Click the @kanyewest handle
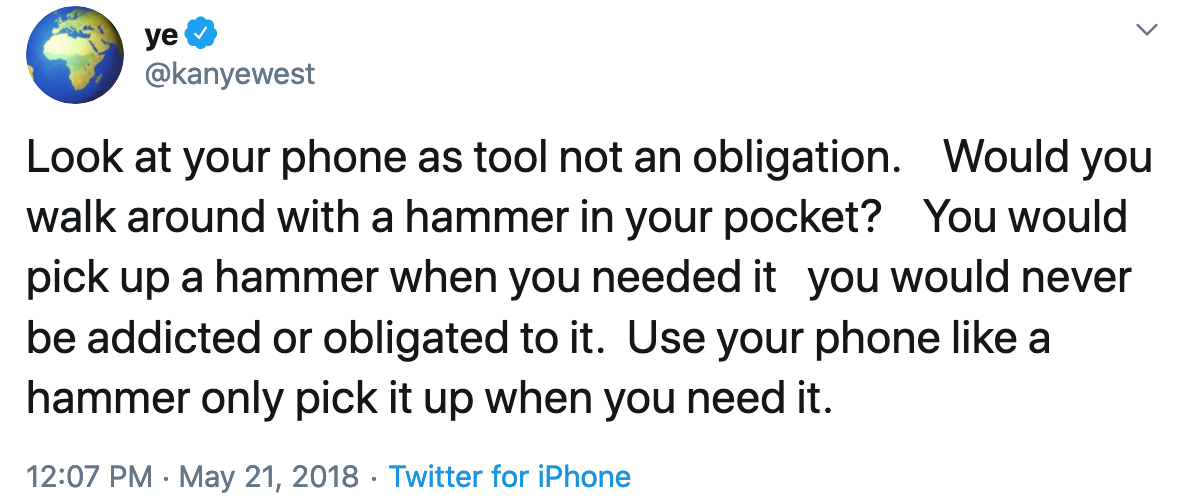 (230, 74)
